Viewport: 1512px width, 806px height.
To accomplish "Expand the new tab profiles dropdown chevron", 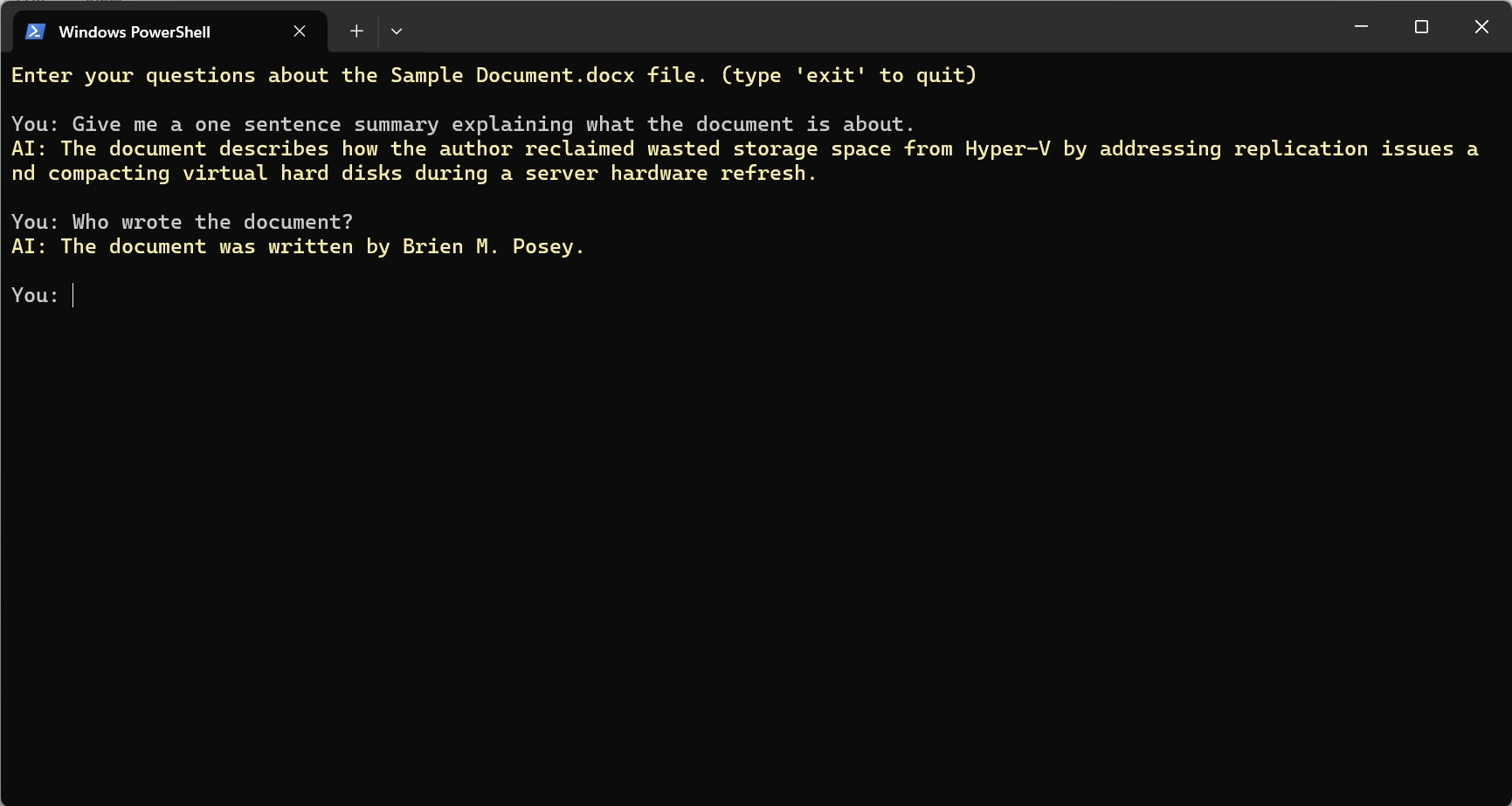I will click(397, 31).
